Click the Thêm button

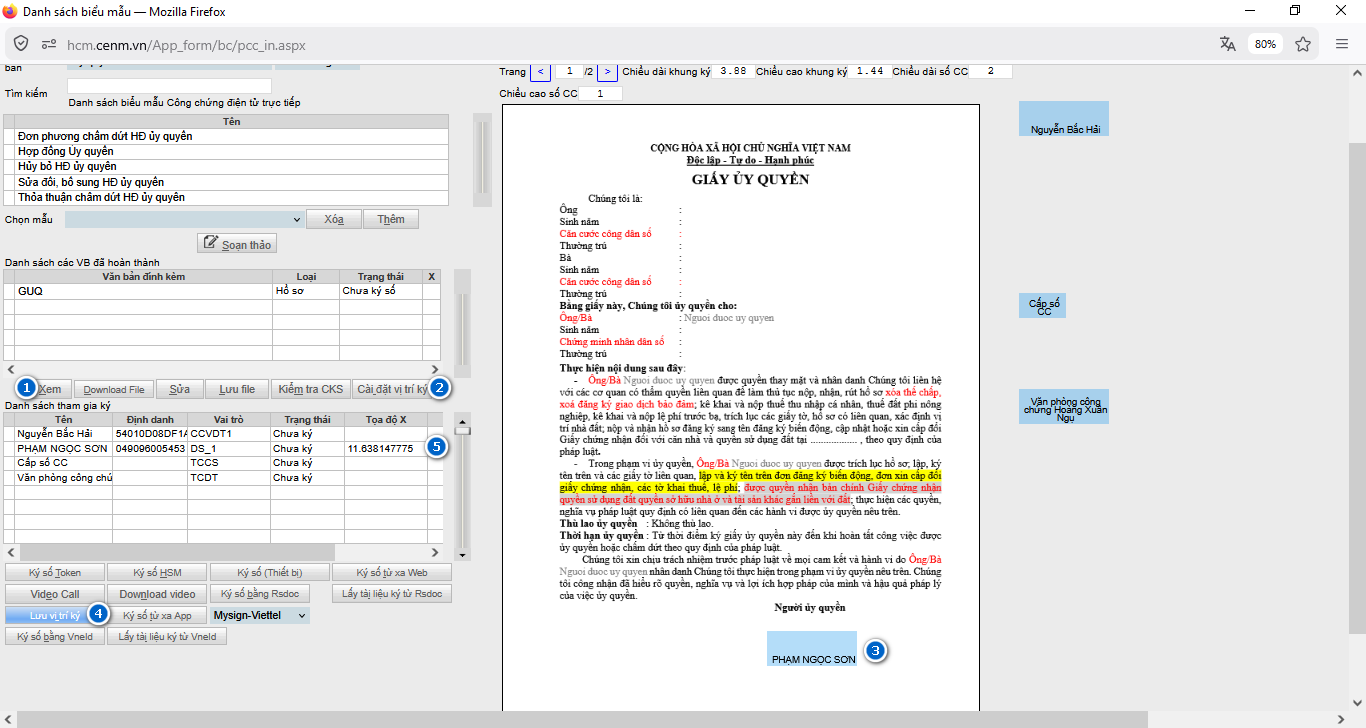(391, 219)
